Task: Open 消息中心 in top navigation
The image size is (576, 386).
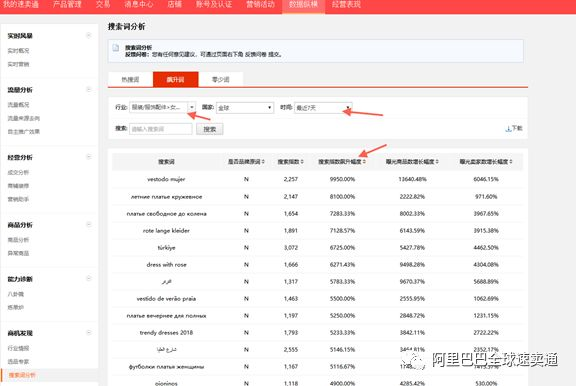Action: tap(139, 4)
